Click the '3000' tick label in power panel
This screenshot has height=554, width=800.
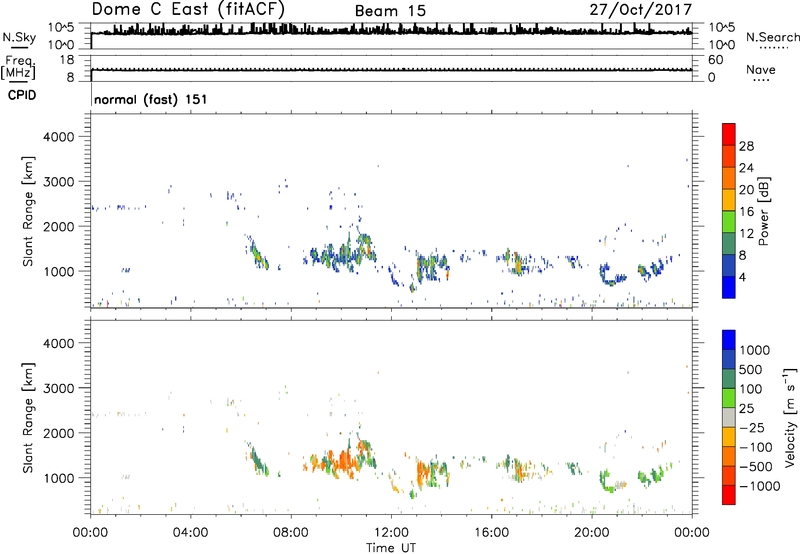58,182
